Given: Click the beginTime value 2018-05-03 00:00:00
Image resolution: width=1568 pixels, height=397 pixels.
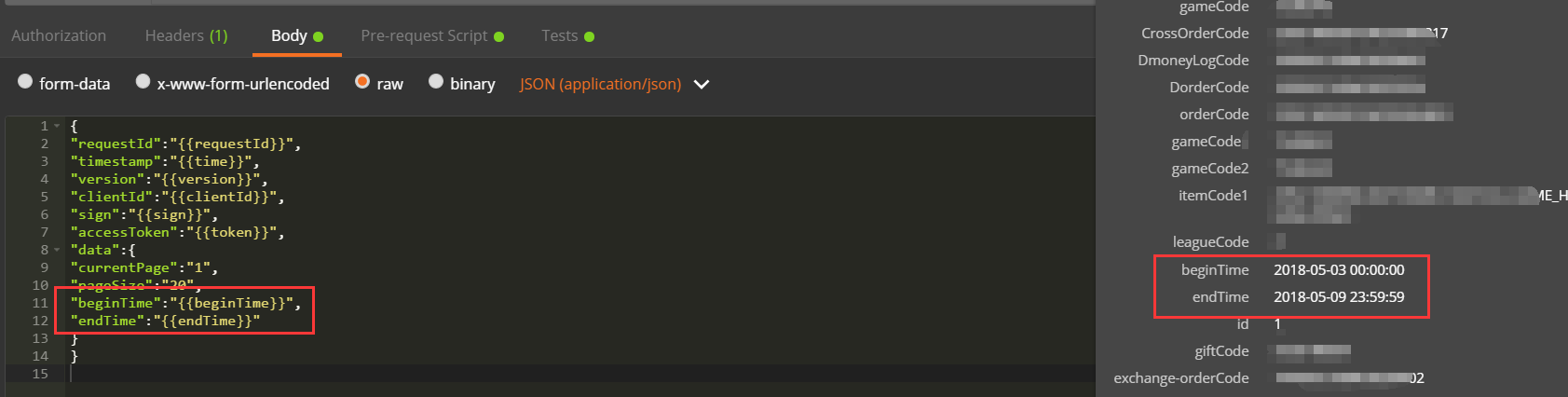Looking at the screenshot, I should click(x=1339, y=270).
